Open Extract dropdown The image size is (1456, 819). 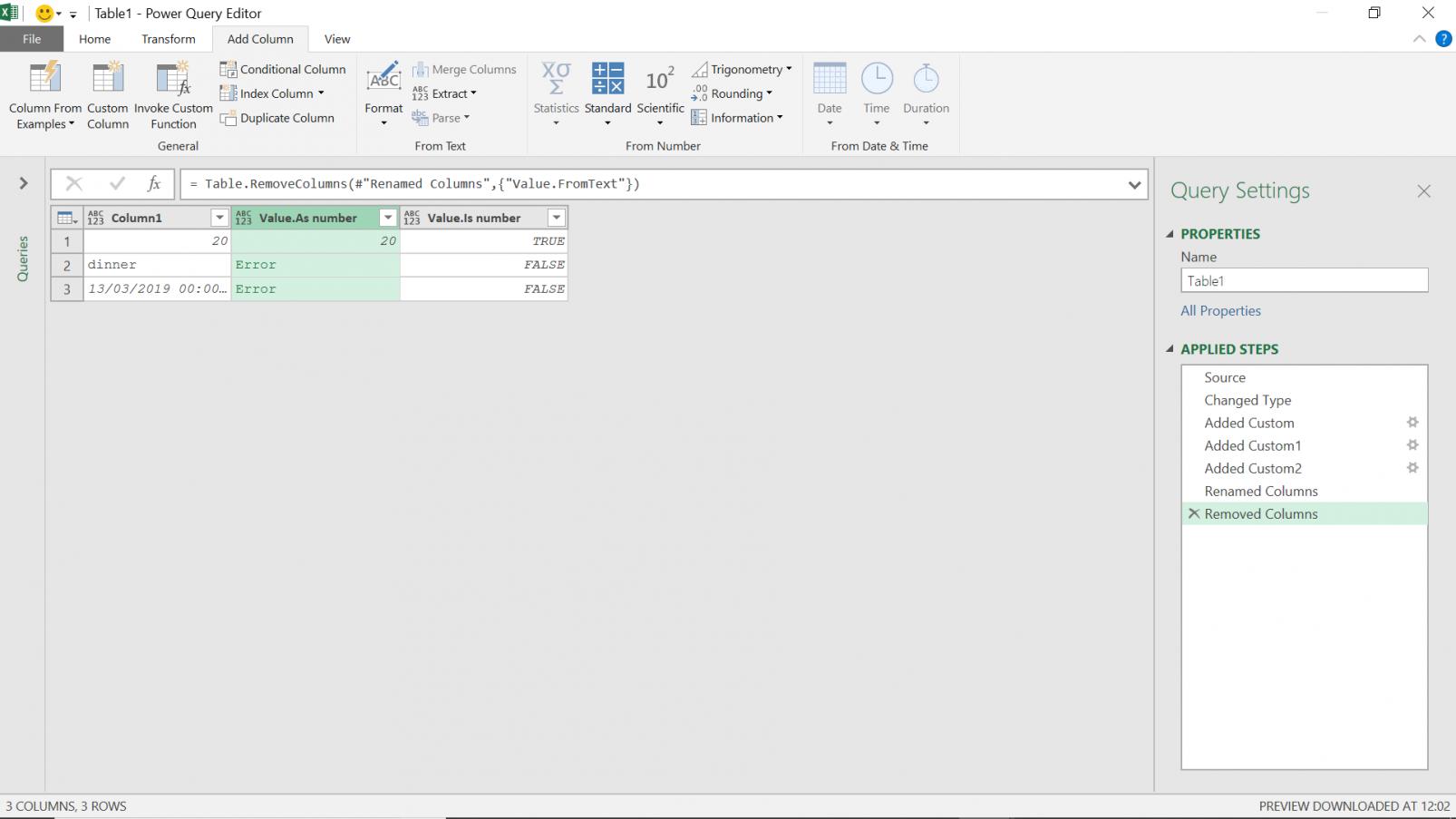tap(444, 93)
